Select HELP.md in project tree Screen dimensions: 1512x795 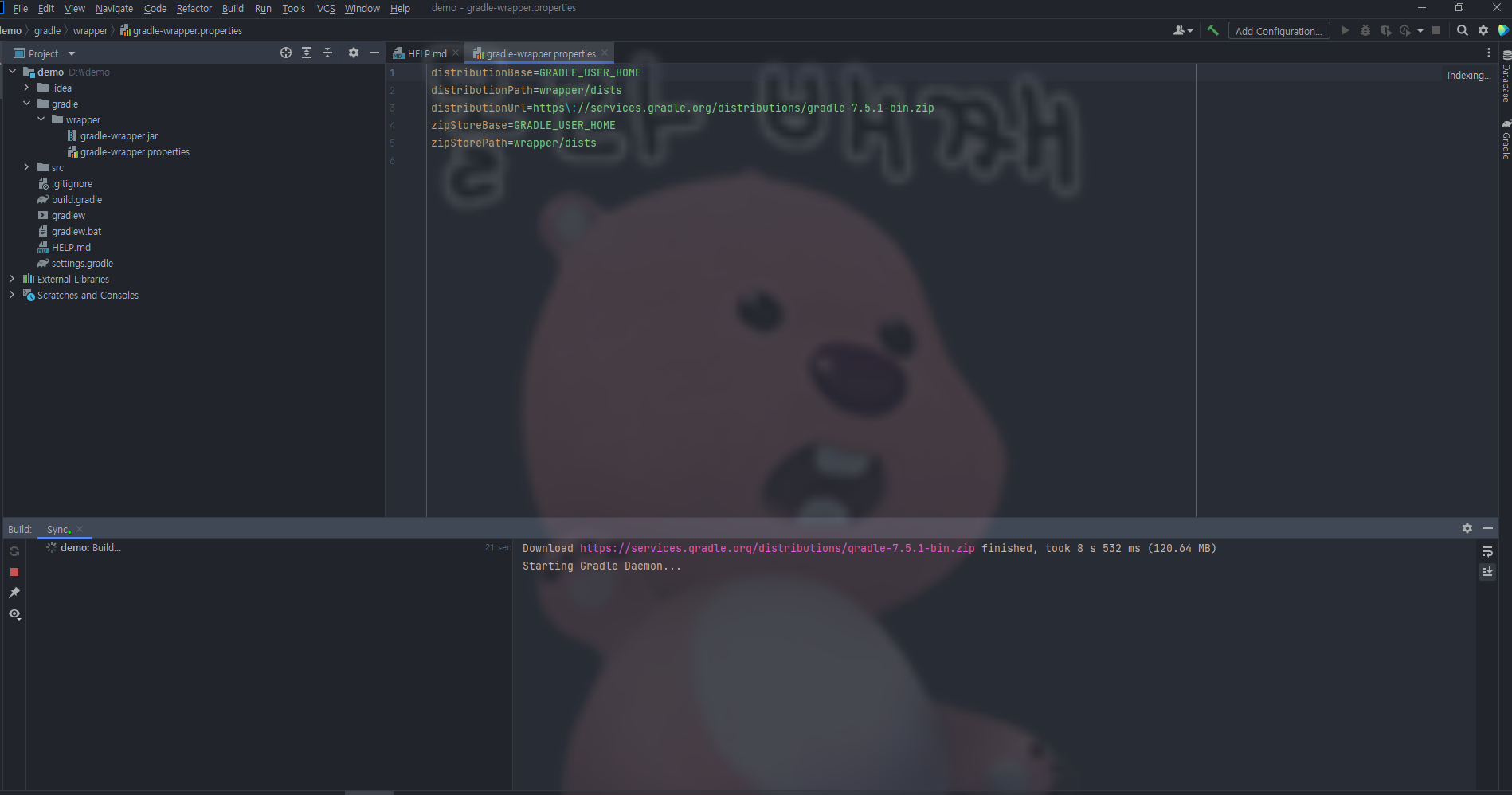[71, 247]
